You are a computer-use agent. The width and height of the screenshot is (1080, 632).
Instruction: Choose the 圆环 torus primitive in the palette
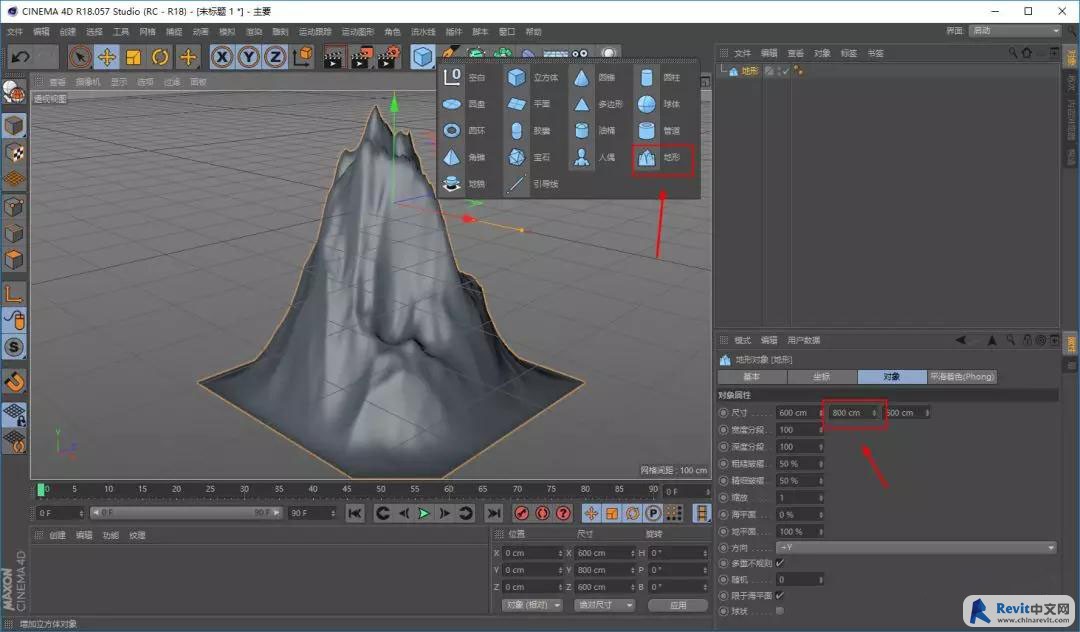(464, 130)
